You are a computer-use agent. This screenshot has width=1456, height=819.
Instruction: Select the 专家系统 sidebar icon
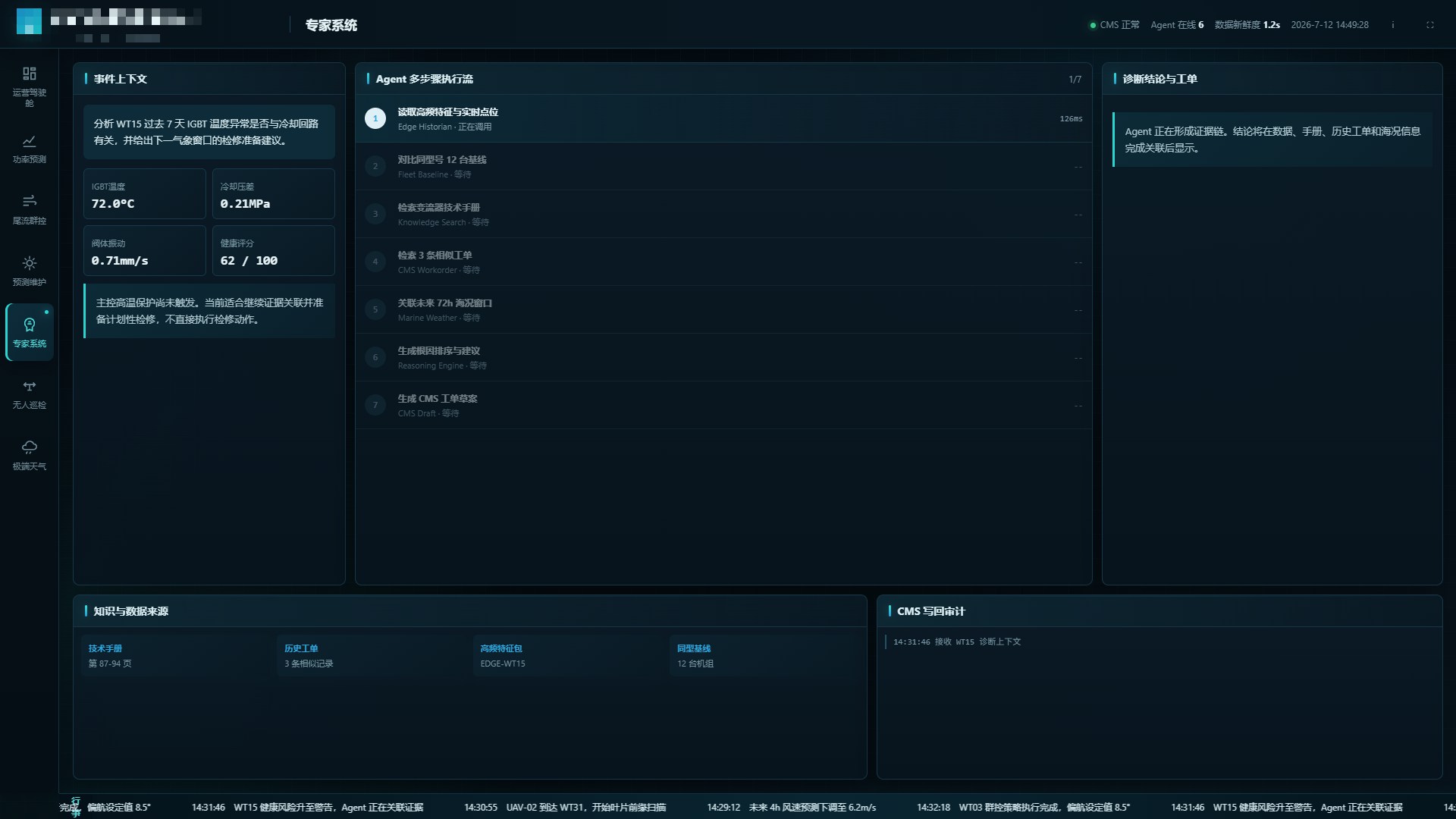click(x=29, y=325)
